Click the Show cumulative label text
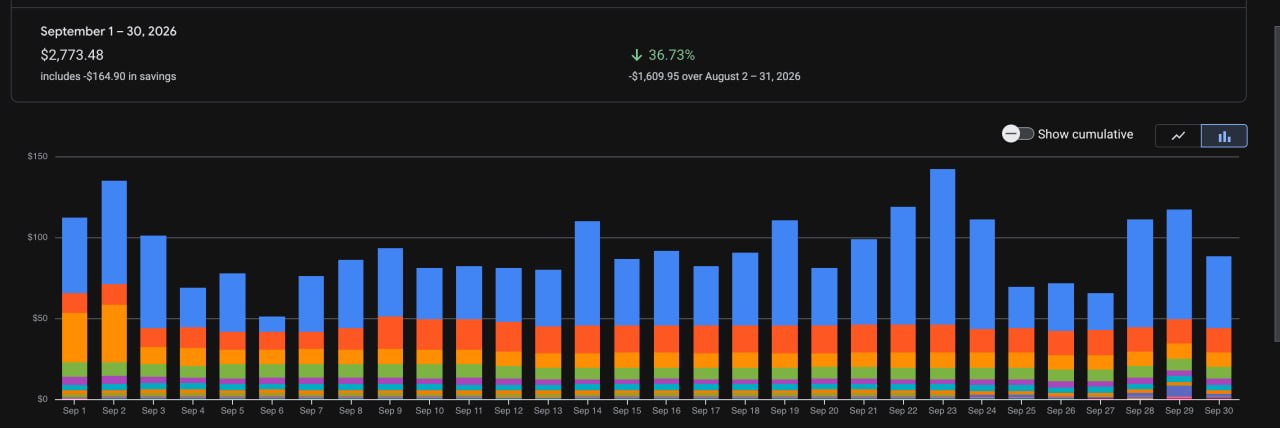 [x=1086, y=134]
